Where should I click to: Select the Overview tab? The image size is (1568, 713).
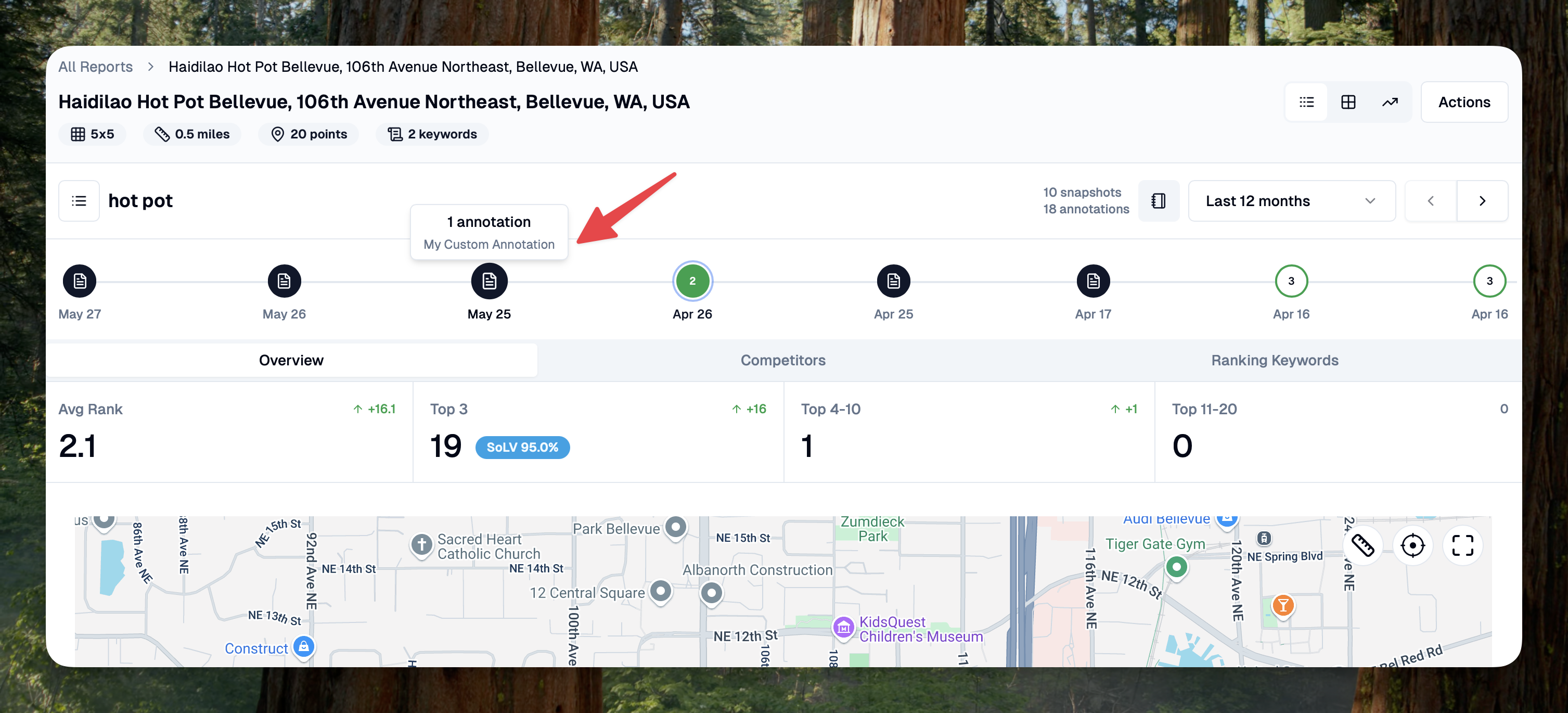(291, 360)
